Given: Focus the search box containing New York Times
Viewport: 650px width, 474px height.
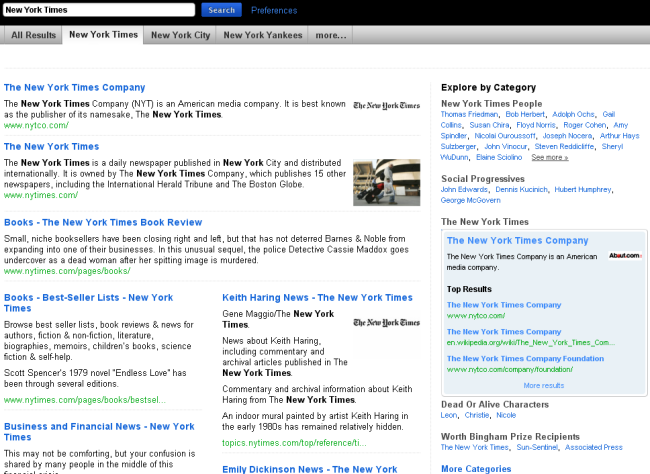Looking at the screenshot, I should pos(99,10).
